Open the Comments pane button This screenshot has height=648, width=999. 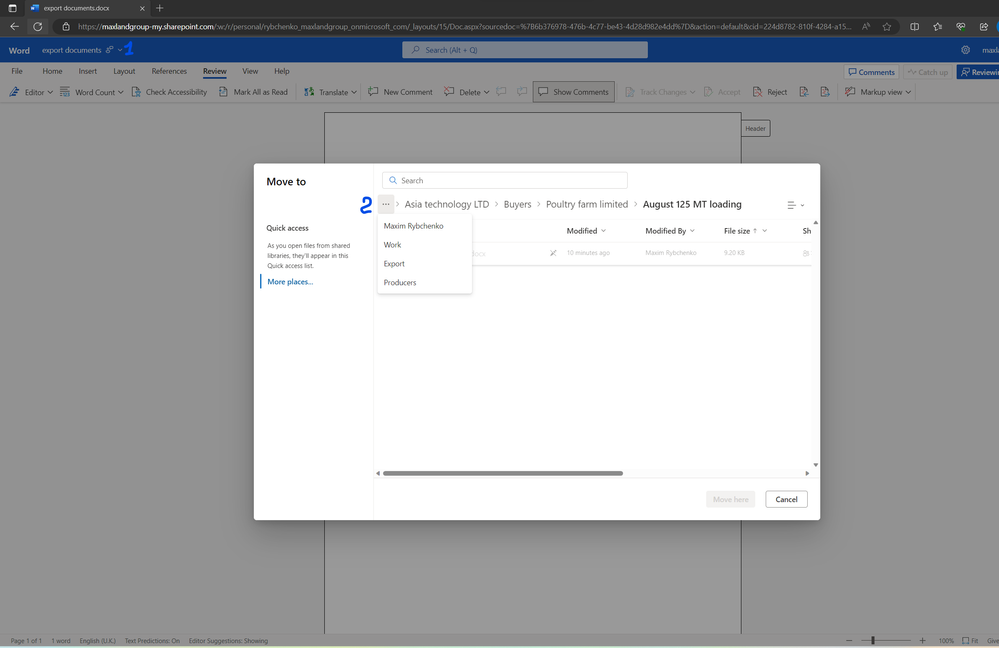click(x=871, y=72)
